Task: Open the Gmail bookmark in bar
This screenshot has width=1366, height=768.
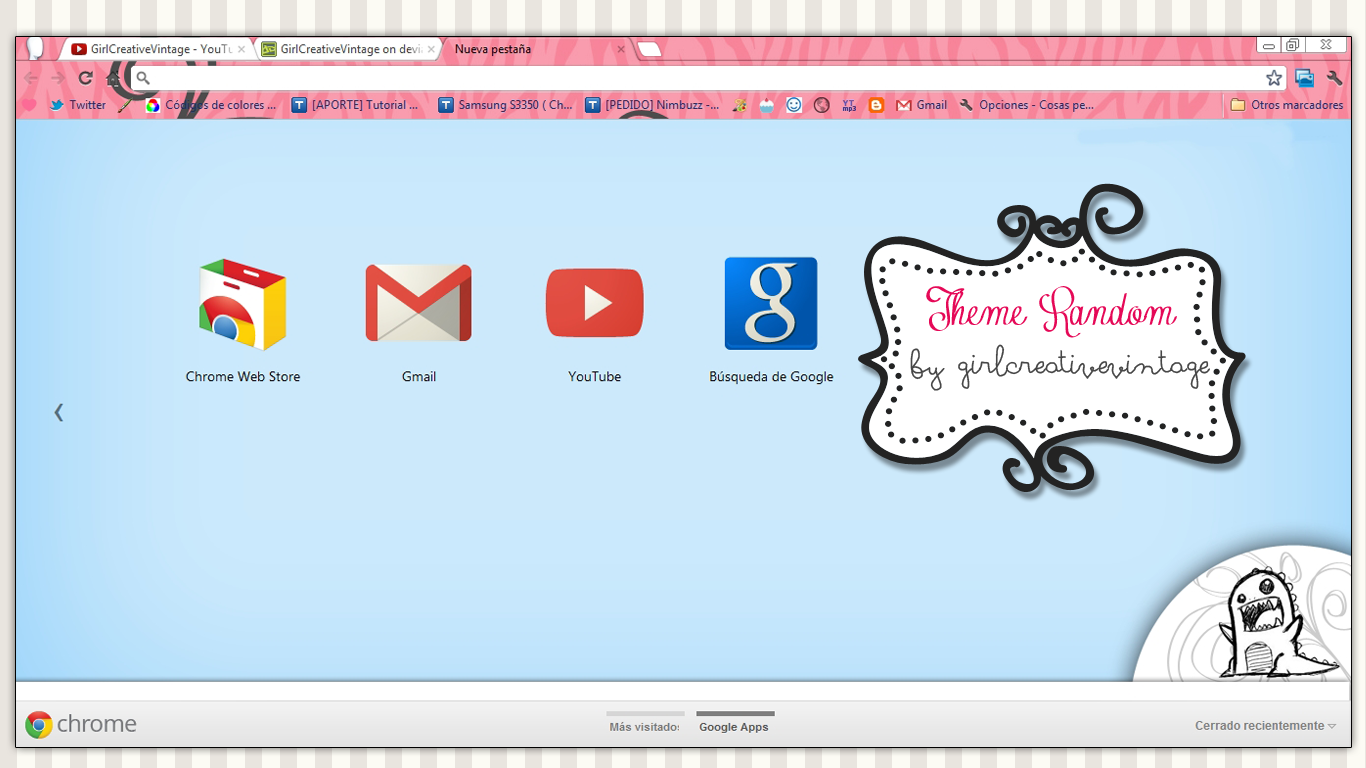Action: (921, 105)
